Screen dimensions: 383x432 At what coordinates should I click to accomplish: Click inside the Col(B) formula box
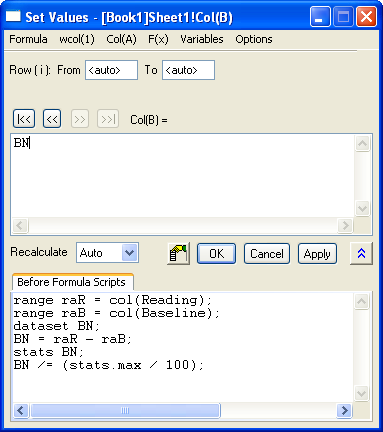pyautogui.click(x=183, y=176)
